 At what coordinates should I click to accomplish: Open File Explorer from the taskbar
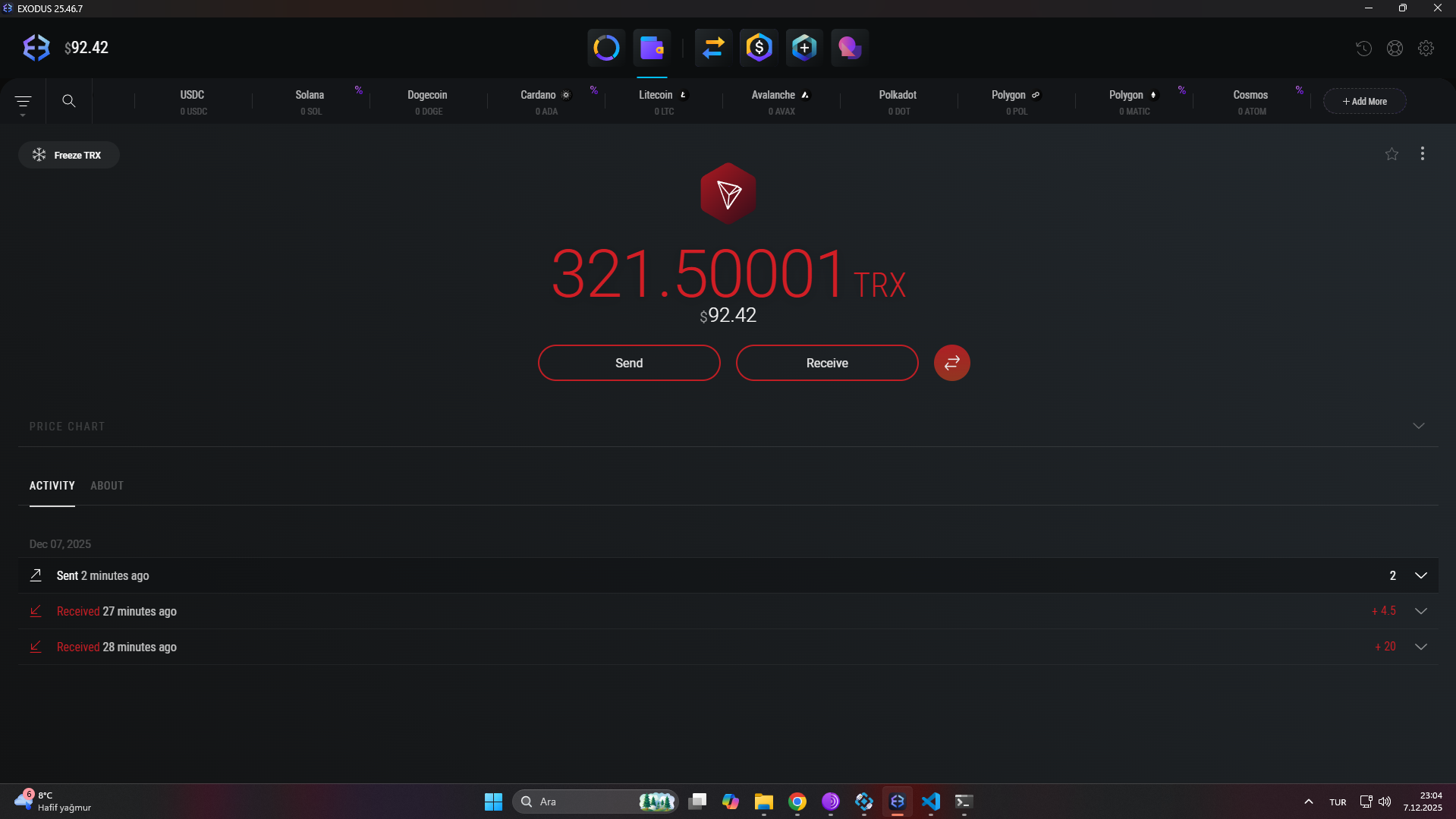[x=763, y=802]
